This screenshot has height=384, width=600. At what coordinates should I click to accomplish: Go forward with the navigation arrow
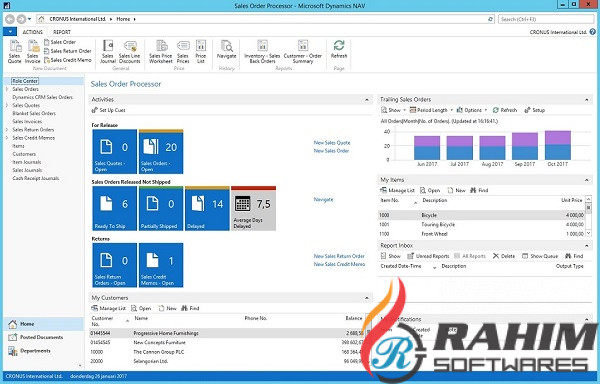pos(21,19)
